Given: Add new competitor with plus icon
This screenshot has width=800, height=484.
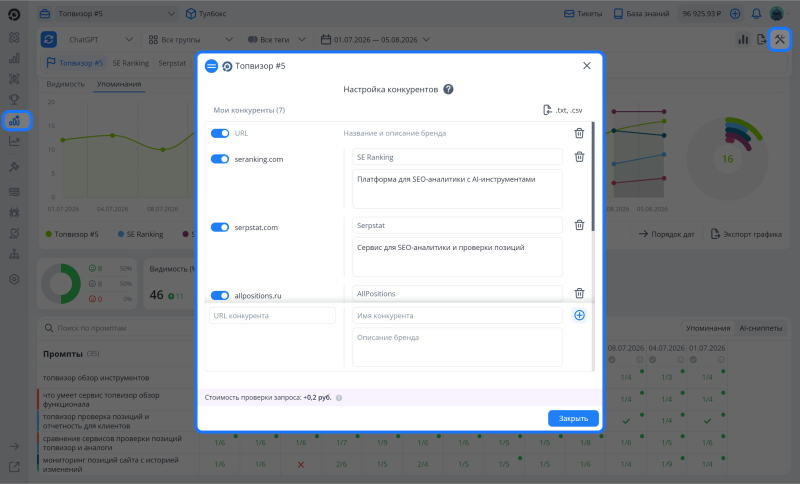Looking at the screenshot, I should [x=579, y=315].
